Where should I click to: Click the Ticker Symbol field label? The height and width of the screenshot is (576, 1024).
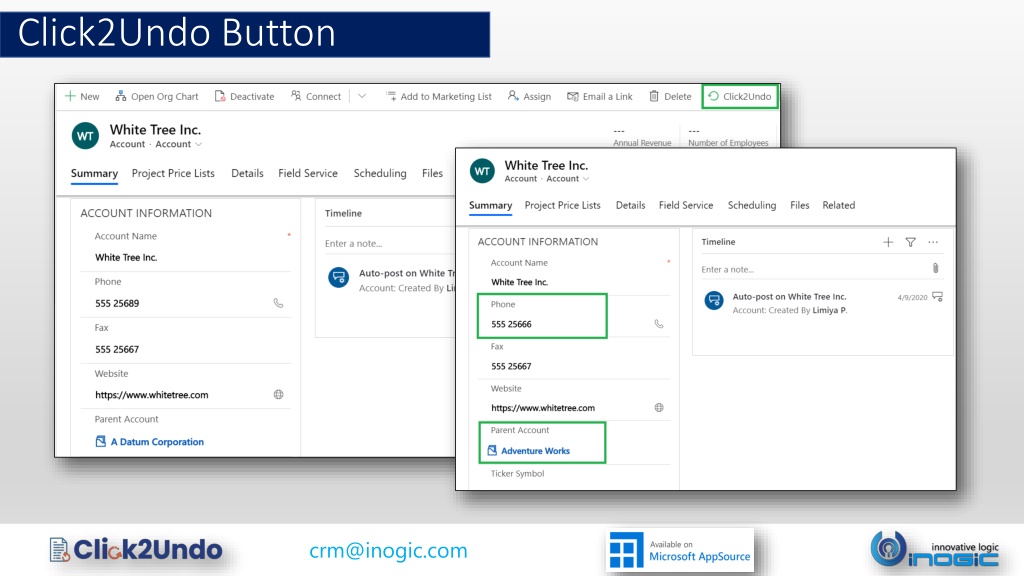[517, 474]
